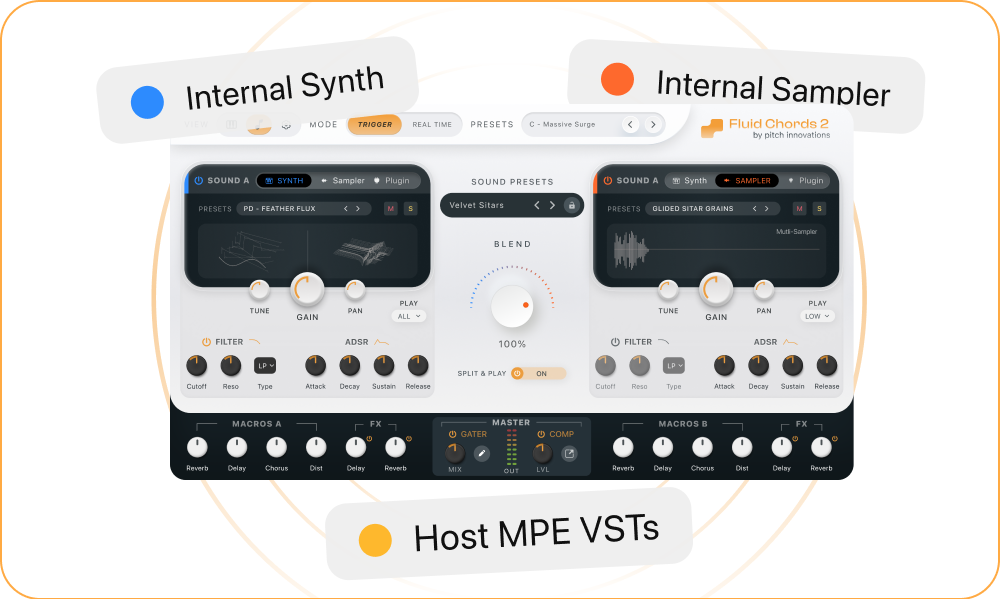The image size is (1000, 599).
Task: Toggle the Gater power button
Action: click(452, 434)
